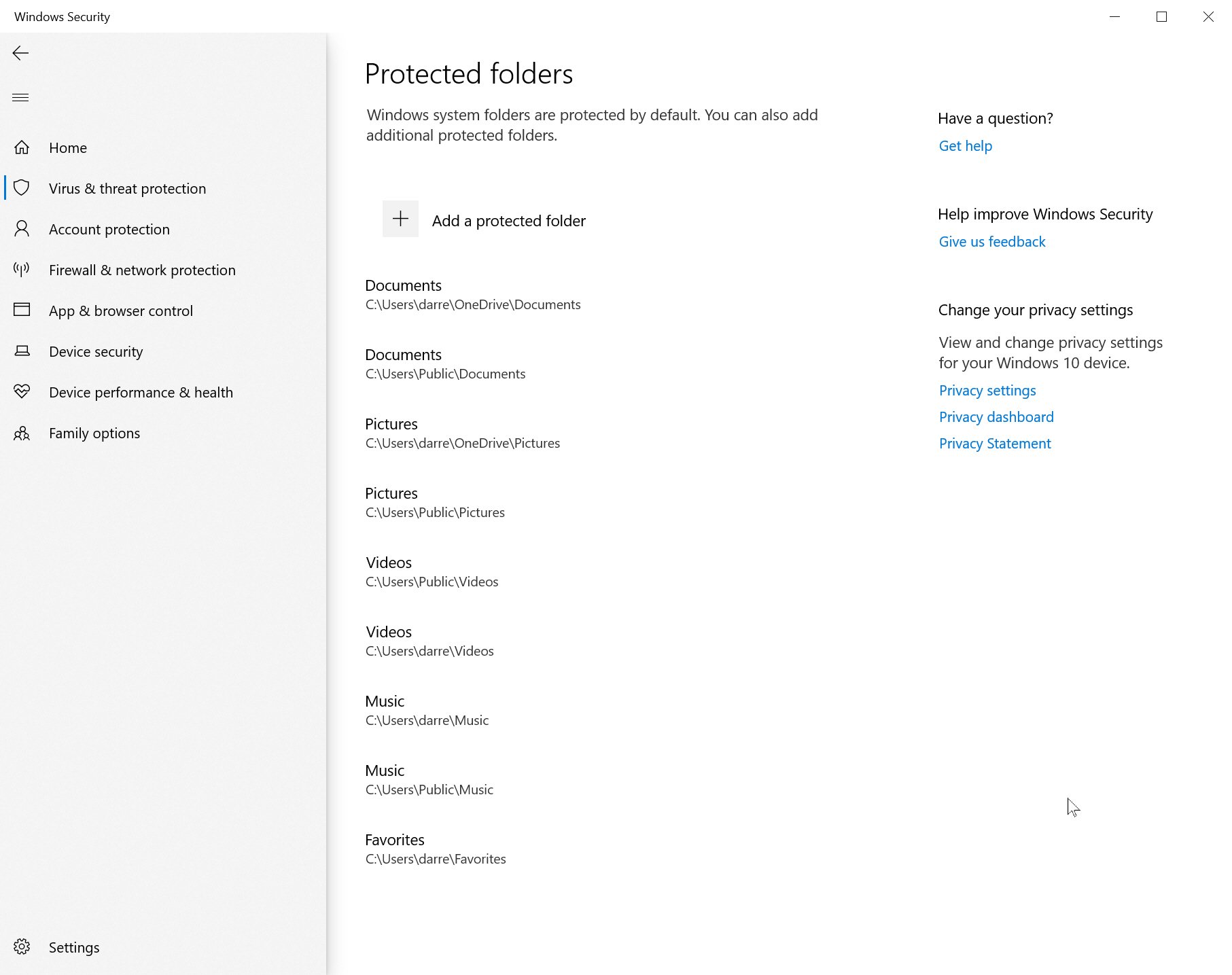
Task: Select Documents under C:\Users\Public\Documents
Action: coord(445,364)
